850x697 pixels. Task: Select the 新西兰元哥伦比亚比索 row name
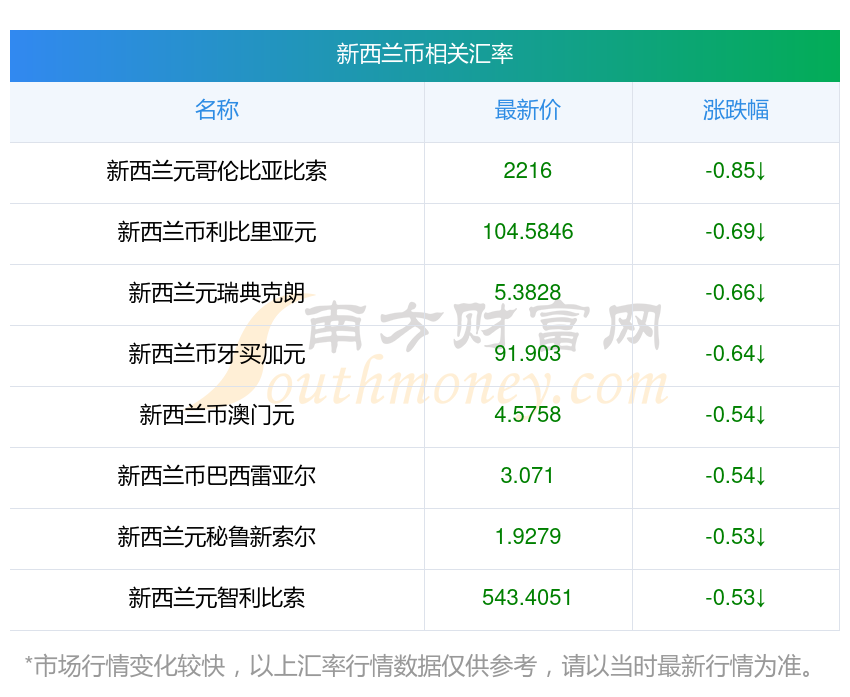(217, 171)
